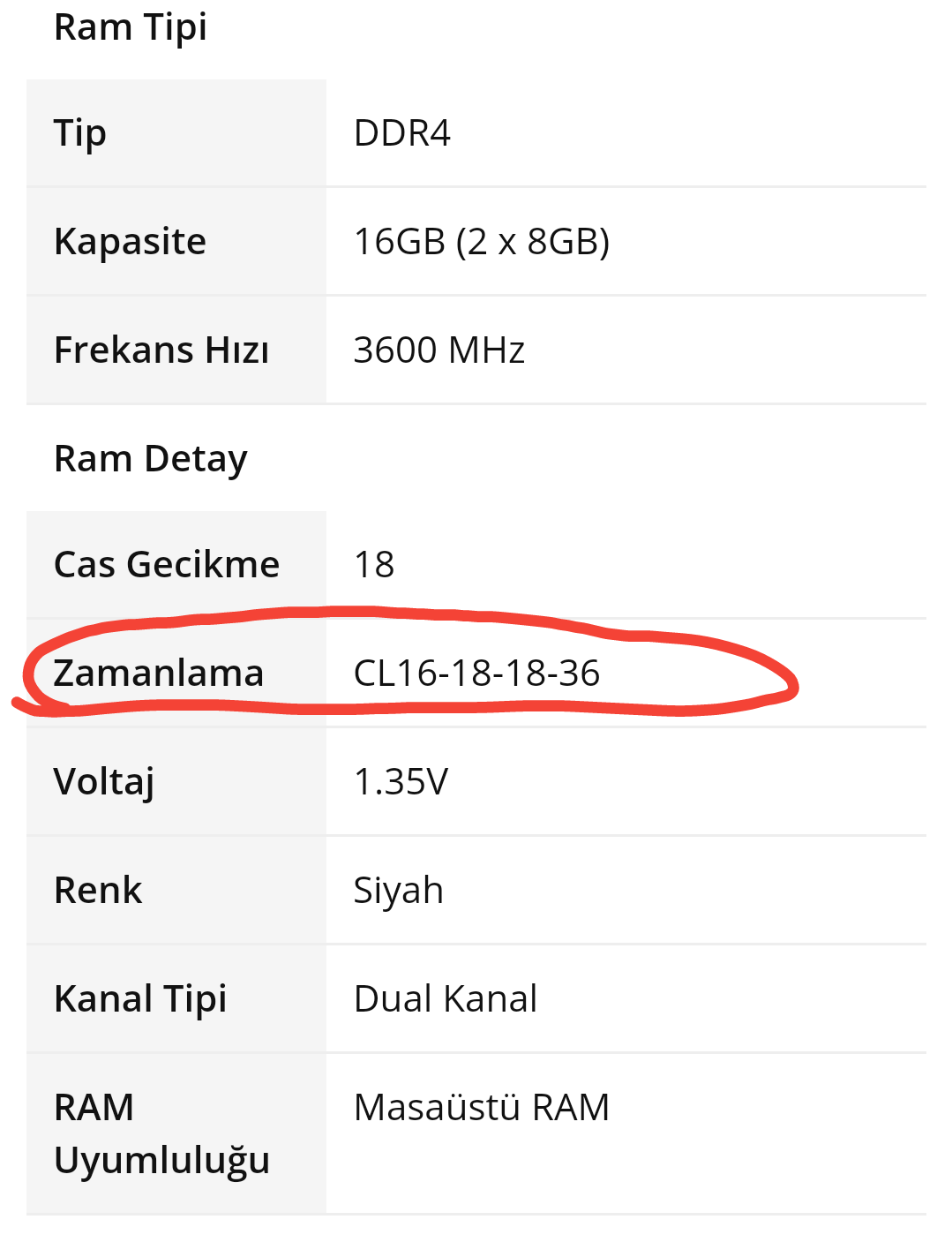
Task: Select the Tip row label
Action: (x=80, y=133)
